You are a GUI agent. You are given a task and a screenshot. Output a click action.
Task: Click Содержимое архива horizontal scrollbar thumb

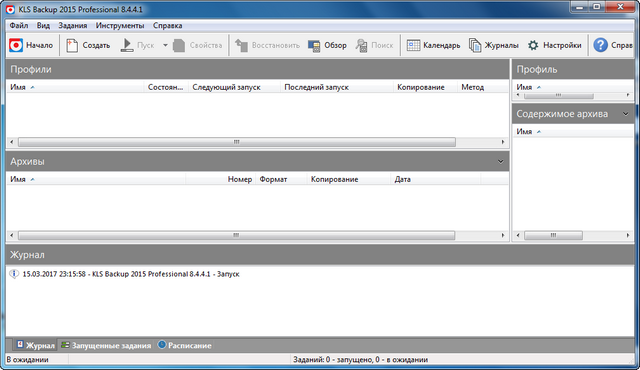(x=553, y=235)
